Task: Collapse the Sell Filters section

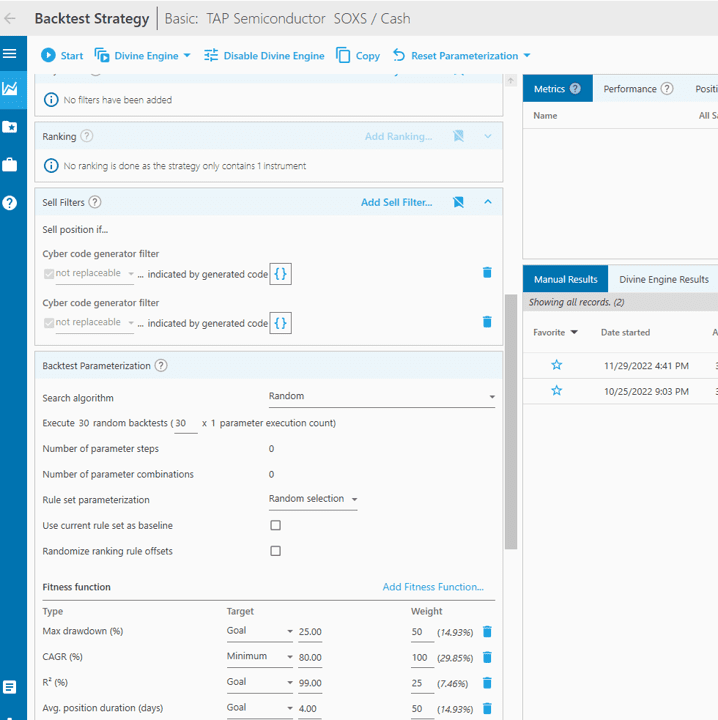Action: point(488,202)
